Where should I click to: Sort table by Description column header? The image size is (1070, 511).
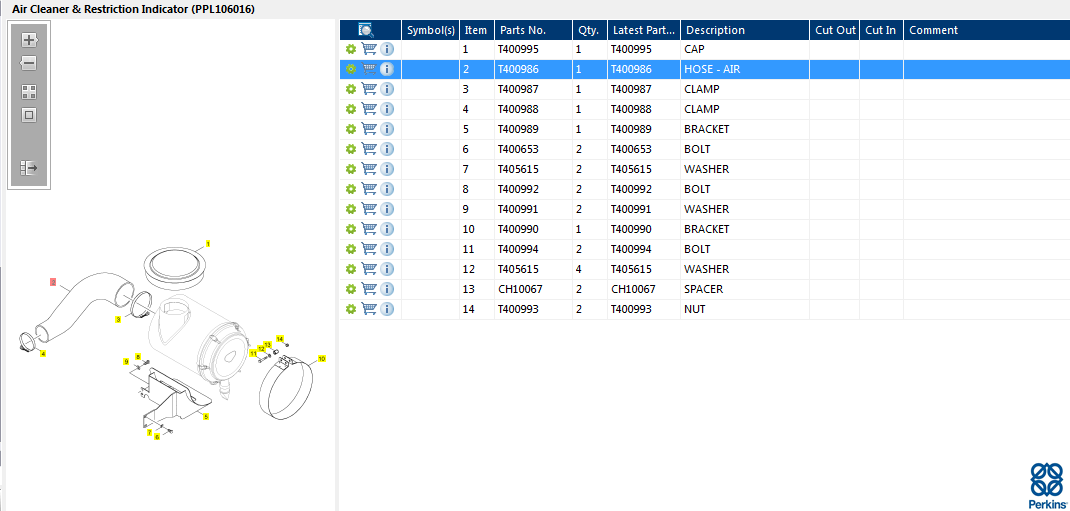(744, 30)
